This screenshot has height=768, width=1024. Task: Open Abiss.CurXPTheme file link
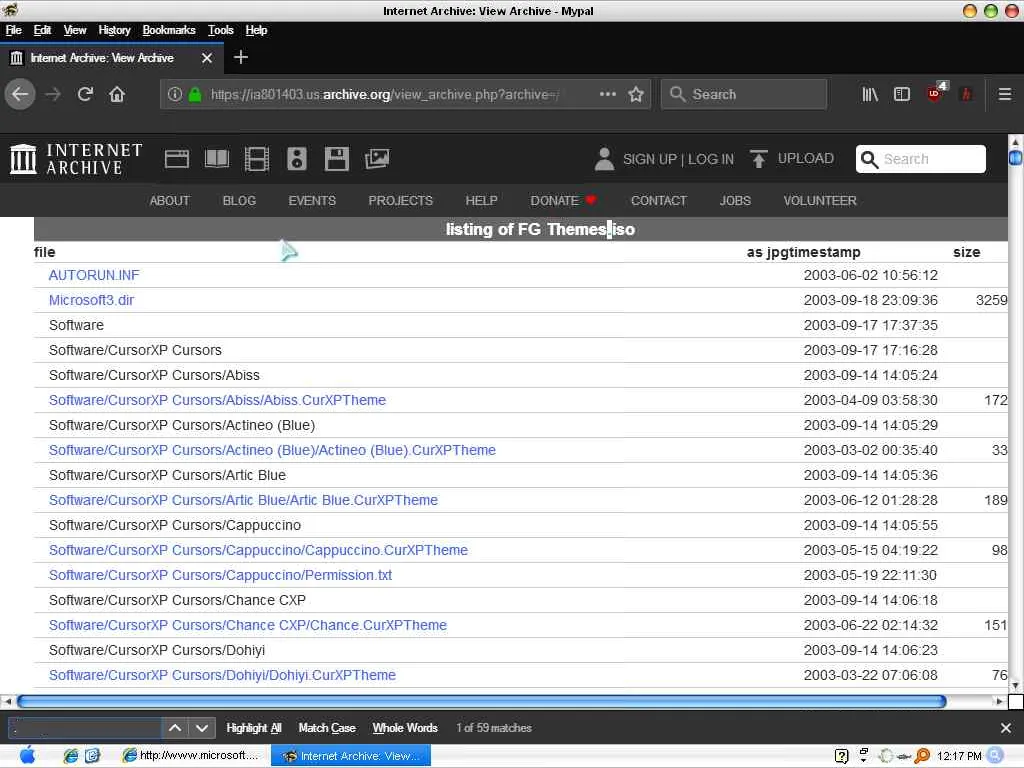[217, 400]
